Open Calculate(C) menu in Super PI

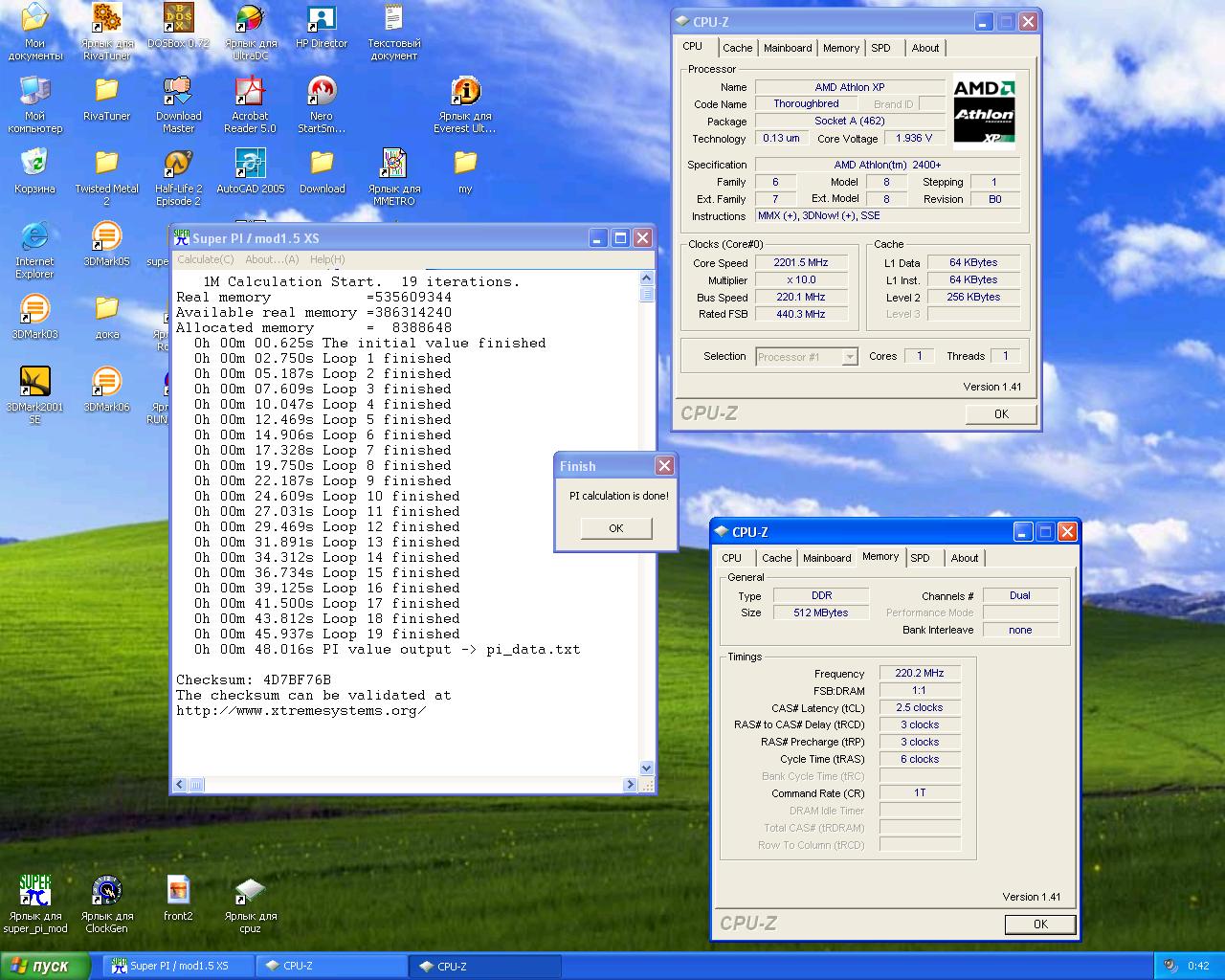click(206, 259)
